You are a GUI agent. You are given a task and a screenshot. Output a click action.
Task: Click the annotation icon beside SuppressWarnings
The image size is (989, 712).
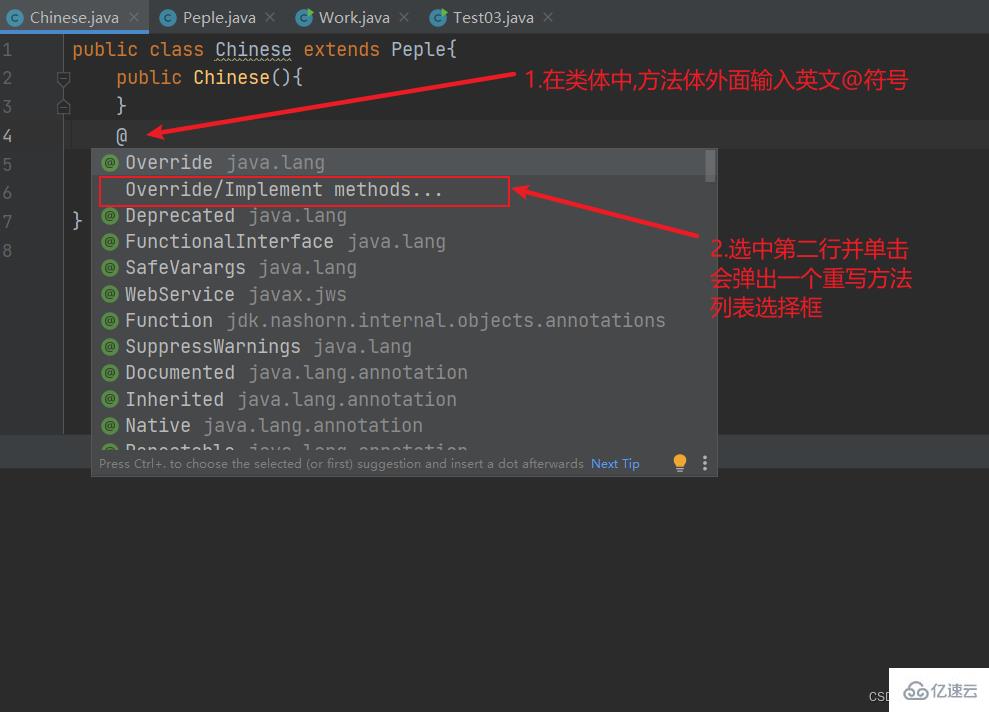110,347
